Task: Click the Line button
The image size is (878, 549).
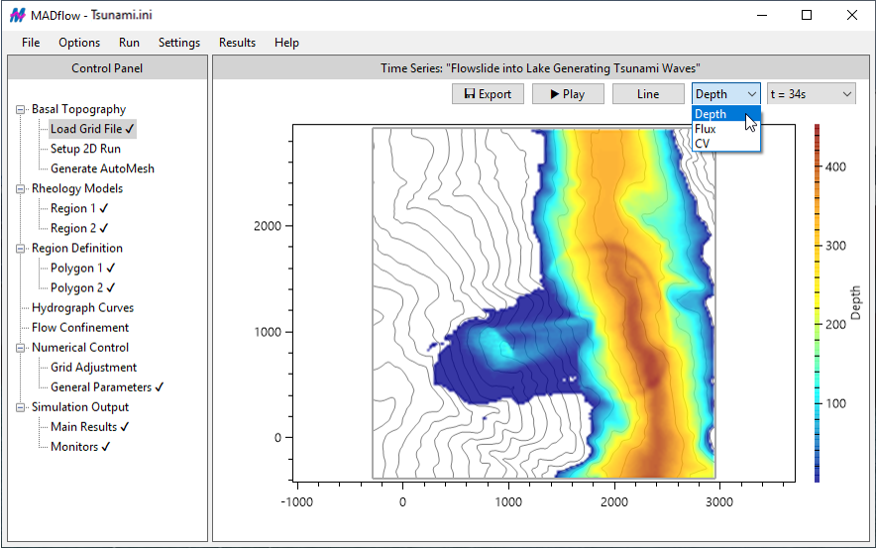Action: [x=648, y=94]
